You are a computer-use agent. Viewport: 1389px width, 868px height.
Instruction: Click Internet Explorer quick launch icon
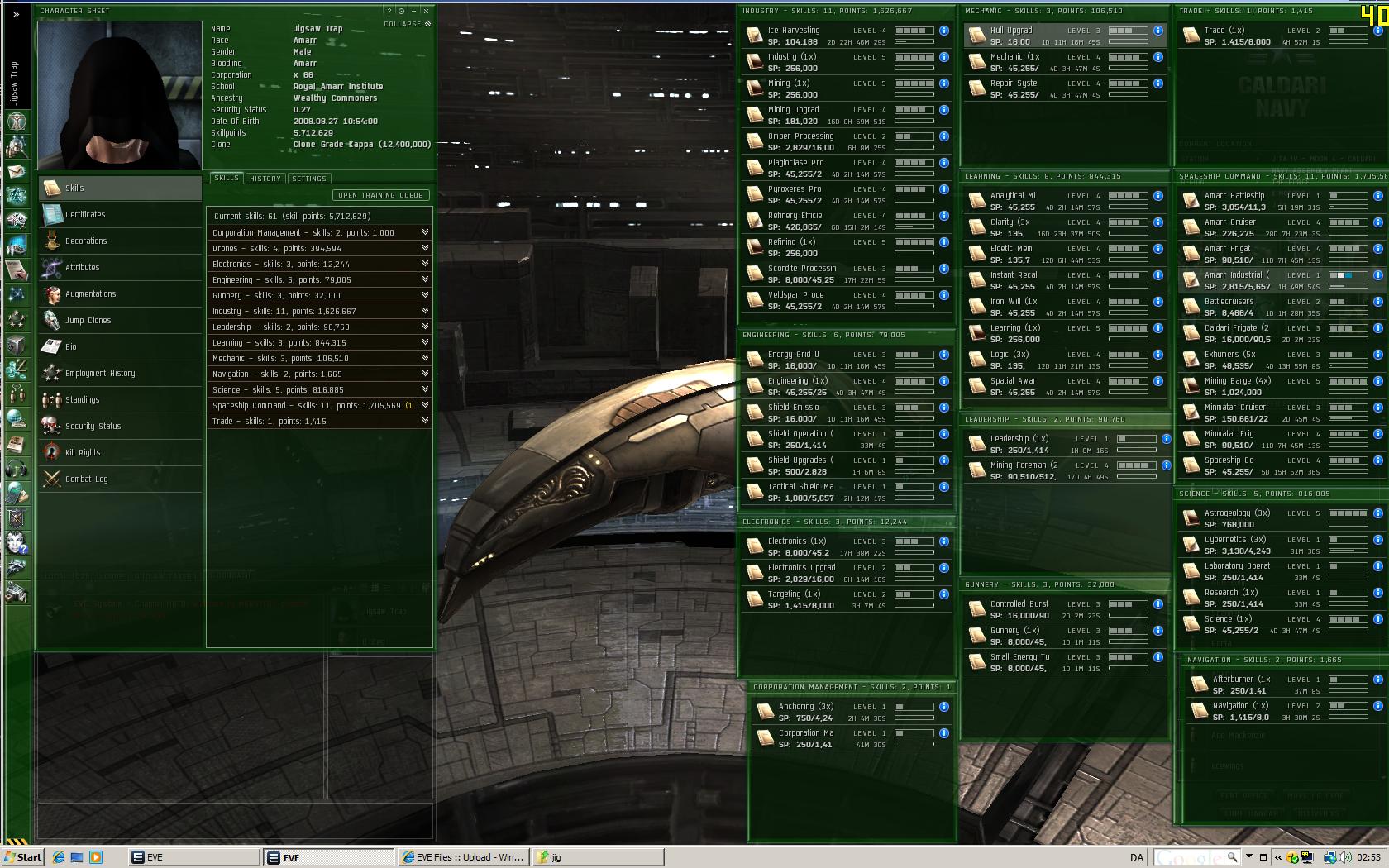59,857
